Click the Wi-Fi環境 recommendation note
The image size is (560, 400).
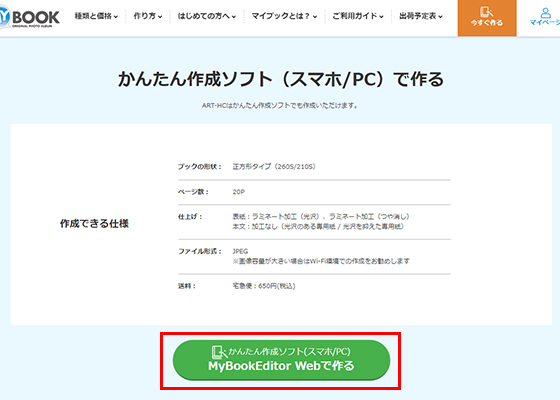pyautogui.click(x=321, y=261)
